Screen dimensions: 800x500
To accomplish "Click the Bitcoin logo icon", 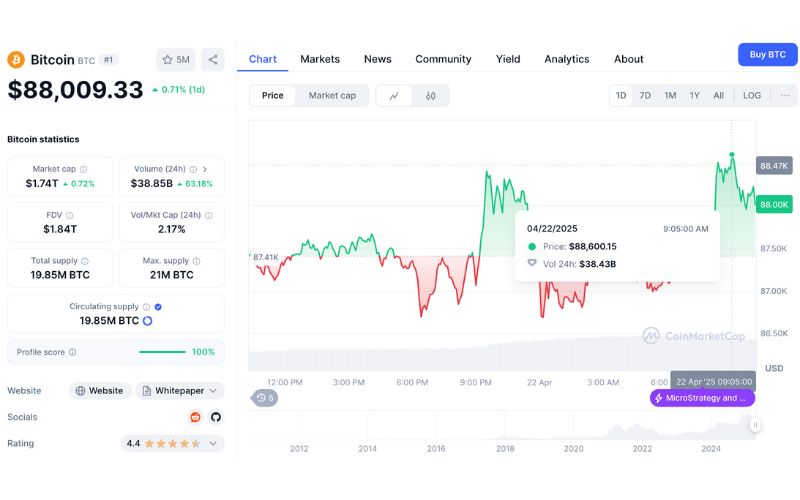I will coord(16,60).
